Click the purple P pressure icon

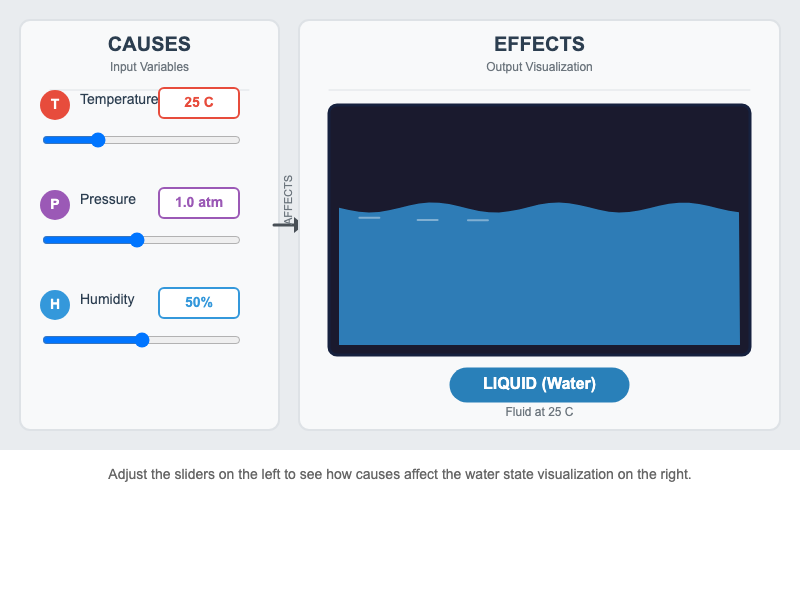(55, 204)
